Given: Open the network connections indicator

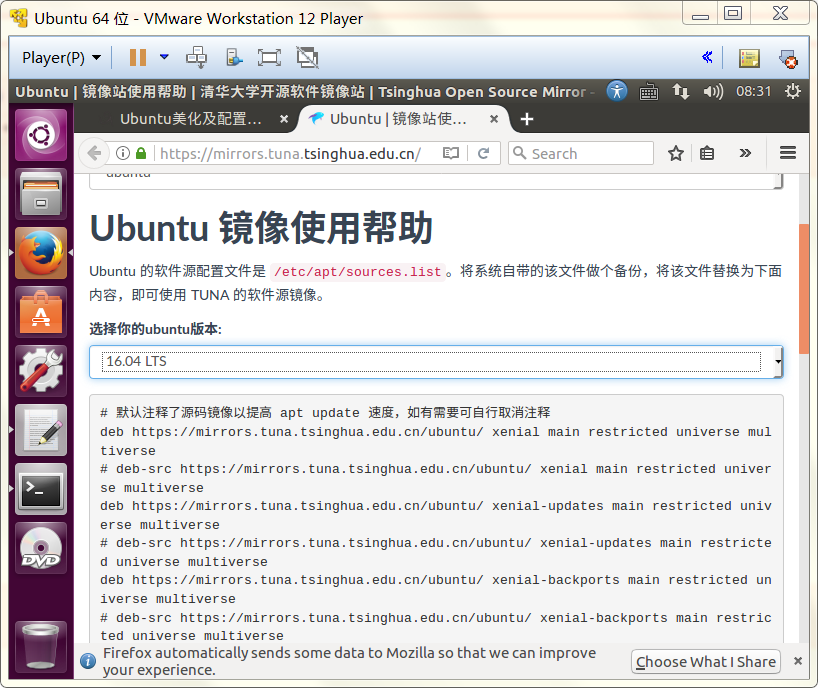Looking at the screenshot, I should point(680,91).
